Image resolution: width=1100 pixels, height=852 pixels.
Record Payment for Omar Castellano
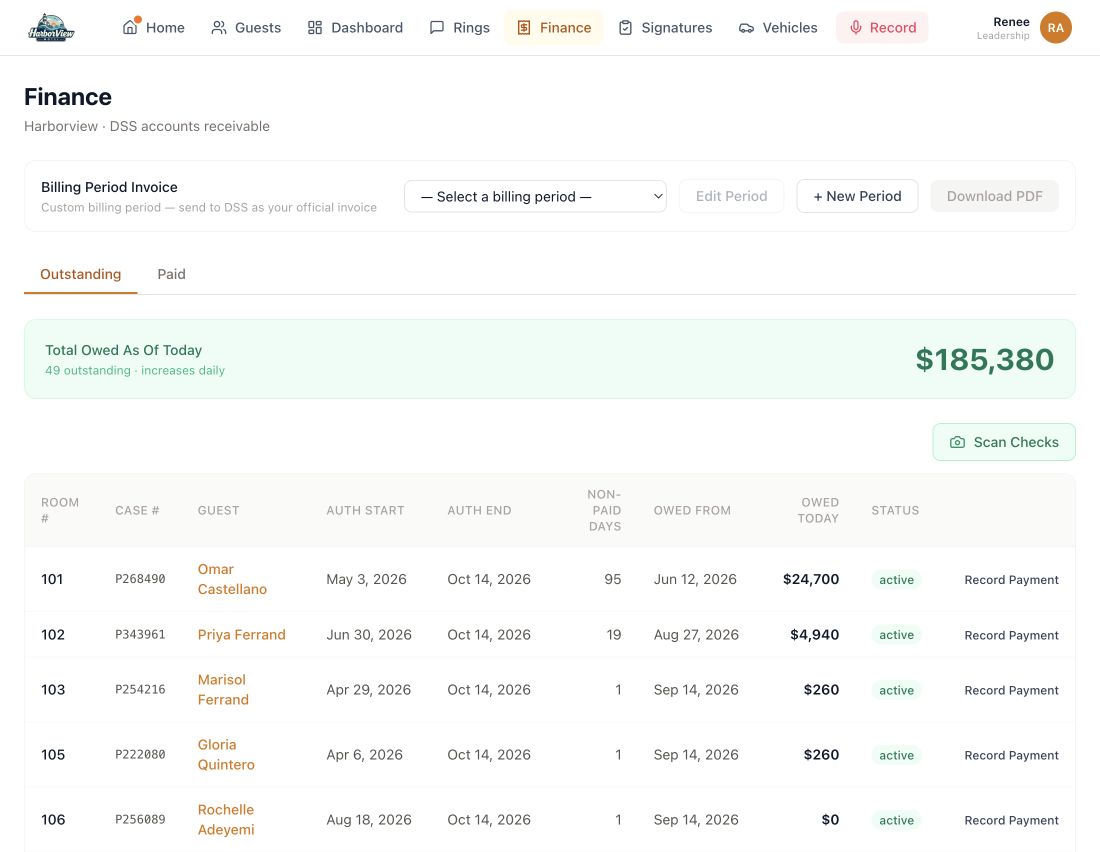[1011, 580]
